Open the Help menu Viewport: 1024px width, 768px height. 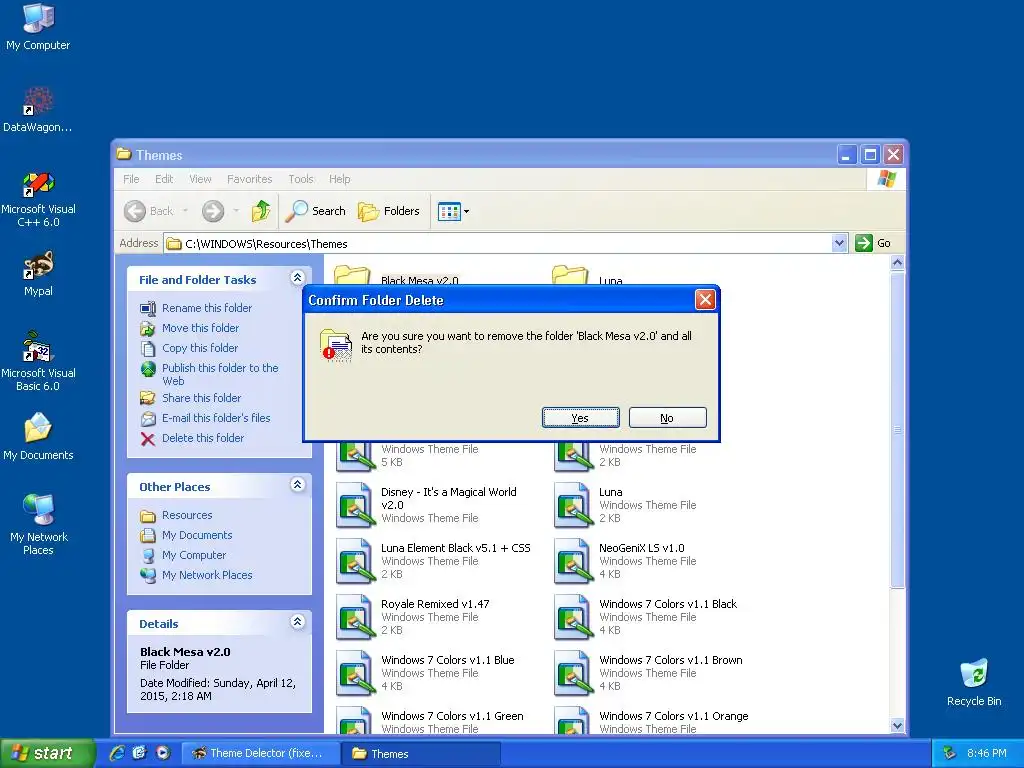point(340,179)
